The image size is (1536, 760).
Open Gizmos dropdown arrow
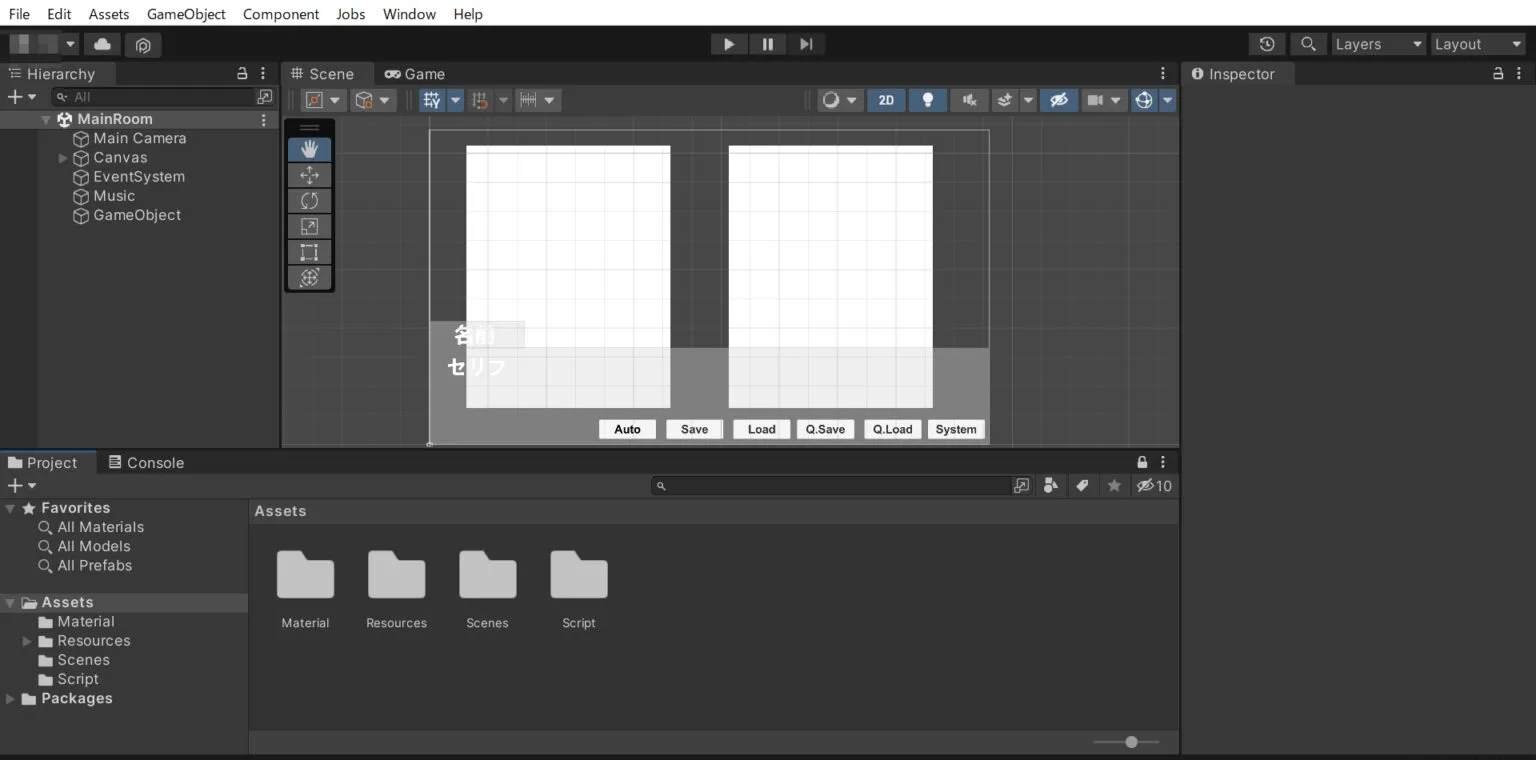pos(1167,100)
